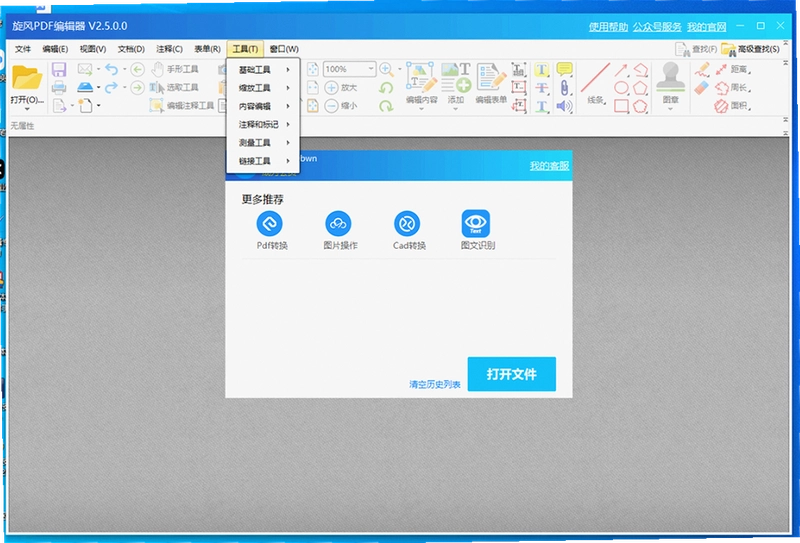The image size is (800, 543).
Task: Click the 使用帮助 link in title bar
Action: pos(608,27)
